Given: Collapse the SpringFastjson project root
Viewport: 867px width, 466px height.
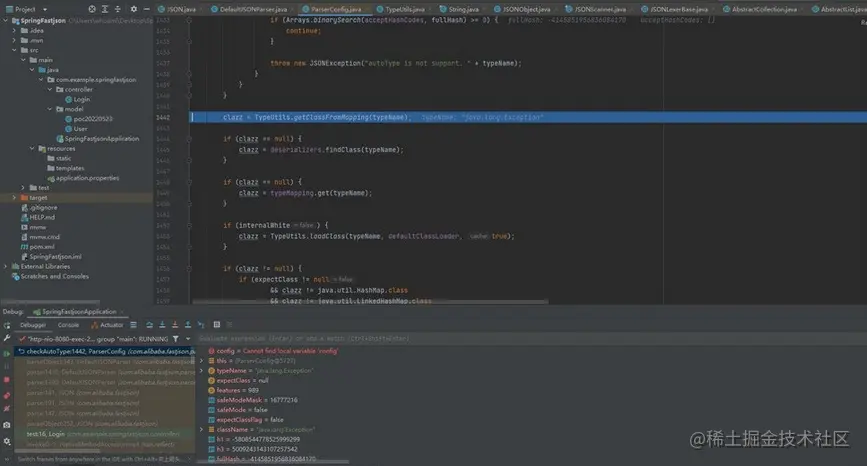Looking at the screenshot, I should (6, 20).
